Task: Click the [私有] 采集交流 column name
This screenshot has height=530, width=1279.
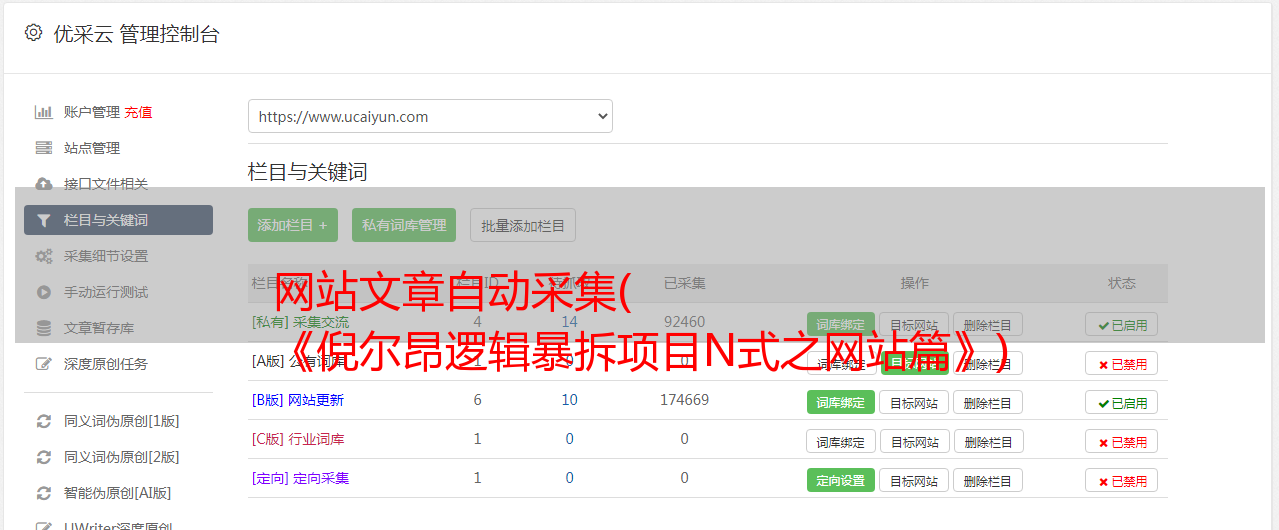Action: (x=301, y=322)
